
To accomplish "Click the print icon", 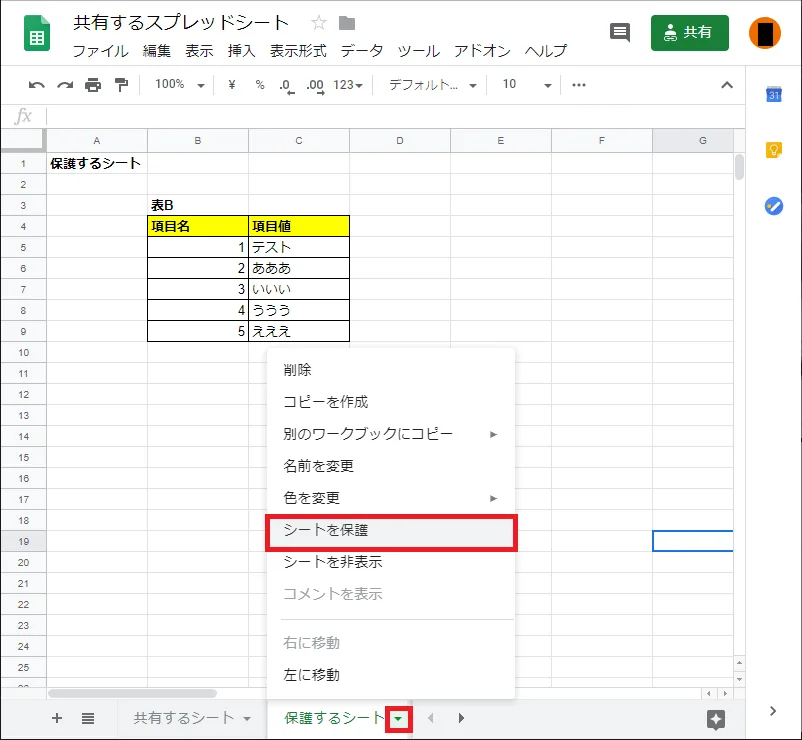I will coord(93,85).
